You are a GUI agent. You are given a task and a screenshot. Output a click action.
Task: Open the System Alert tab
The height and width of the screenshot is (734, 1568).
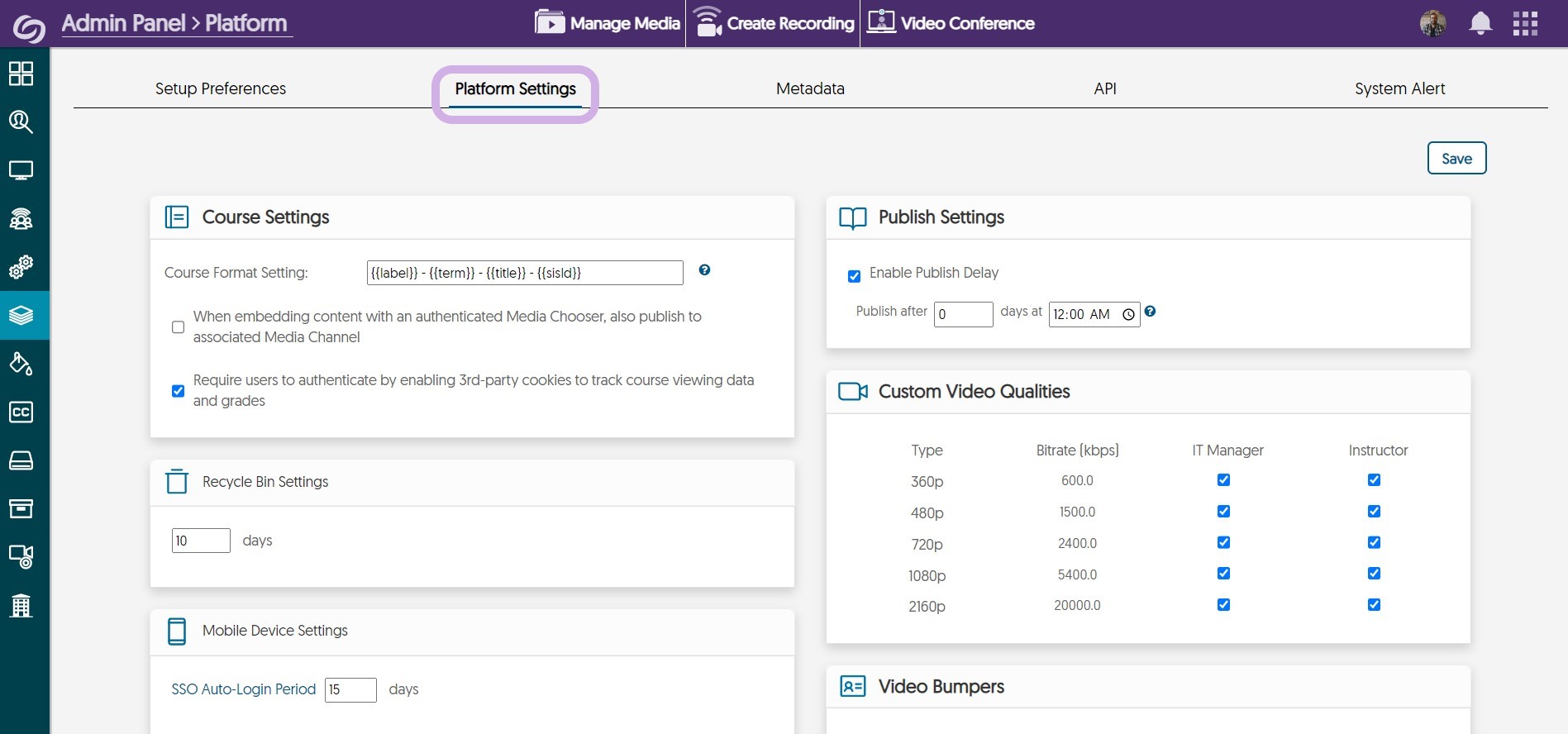[x=1399, y=88]
